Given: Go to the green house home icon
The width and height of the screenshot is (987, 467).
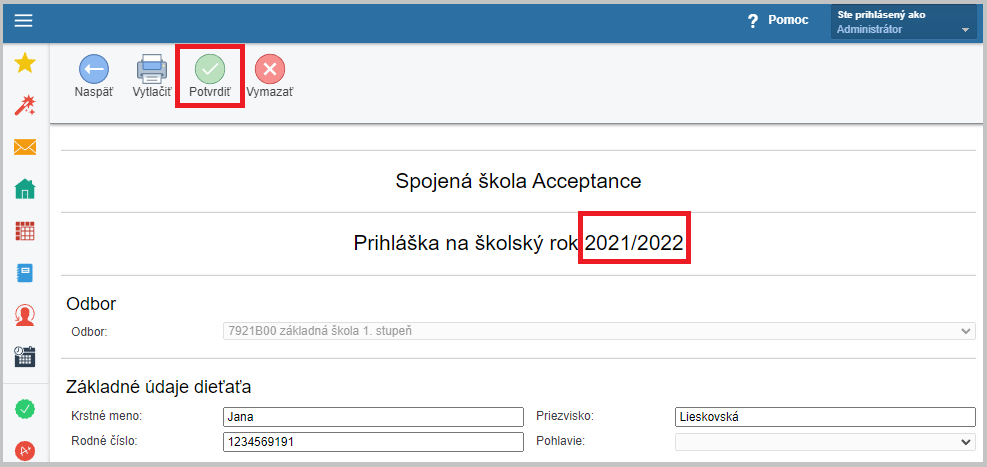Looking at the screenshot, I should (x=25, y=189).
